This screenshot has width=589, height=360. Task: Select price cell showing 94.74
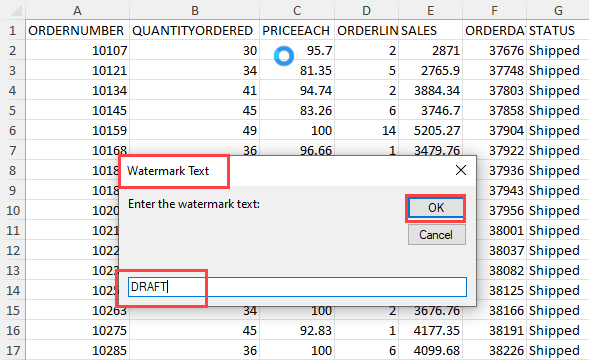tap(297, 91)
